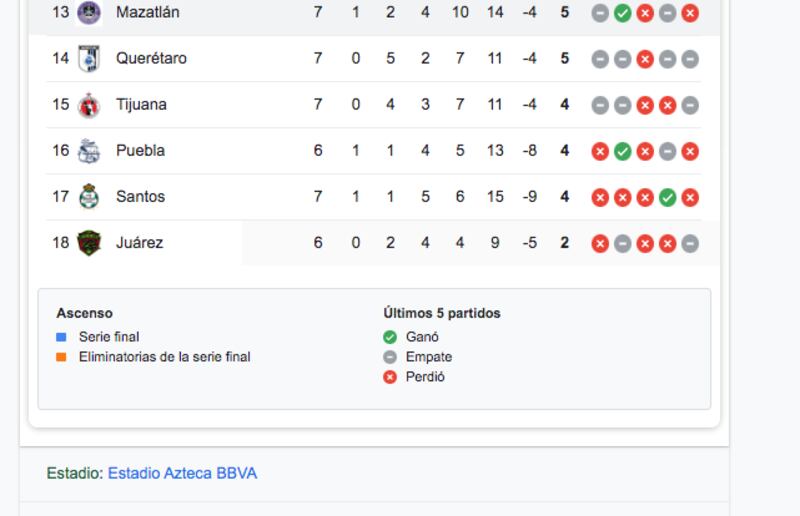Click the Mazatlán team crest icon

tap(89, 12)
